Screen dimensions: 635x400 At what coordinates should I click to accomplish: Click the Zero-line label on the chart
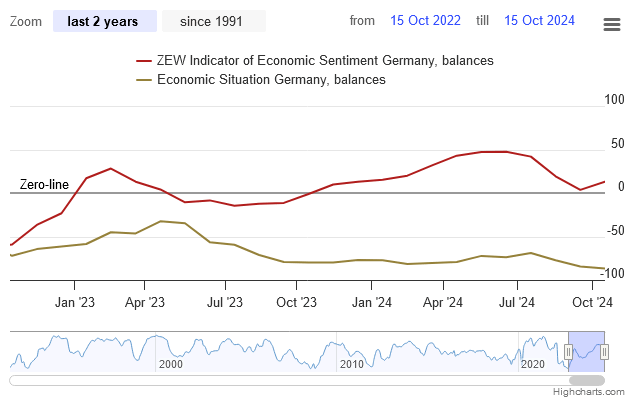[x=44, y=185]
